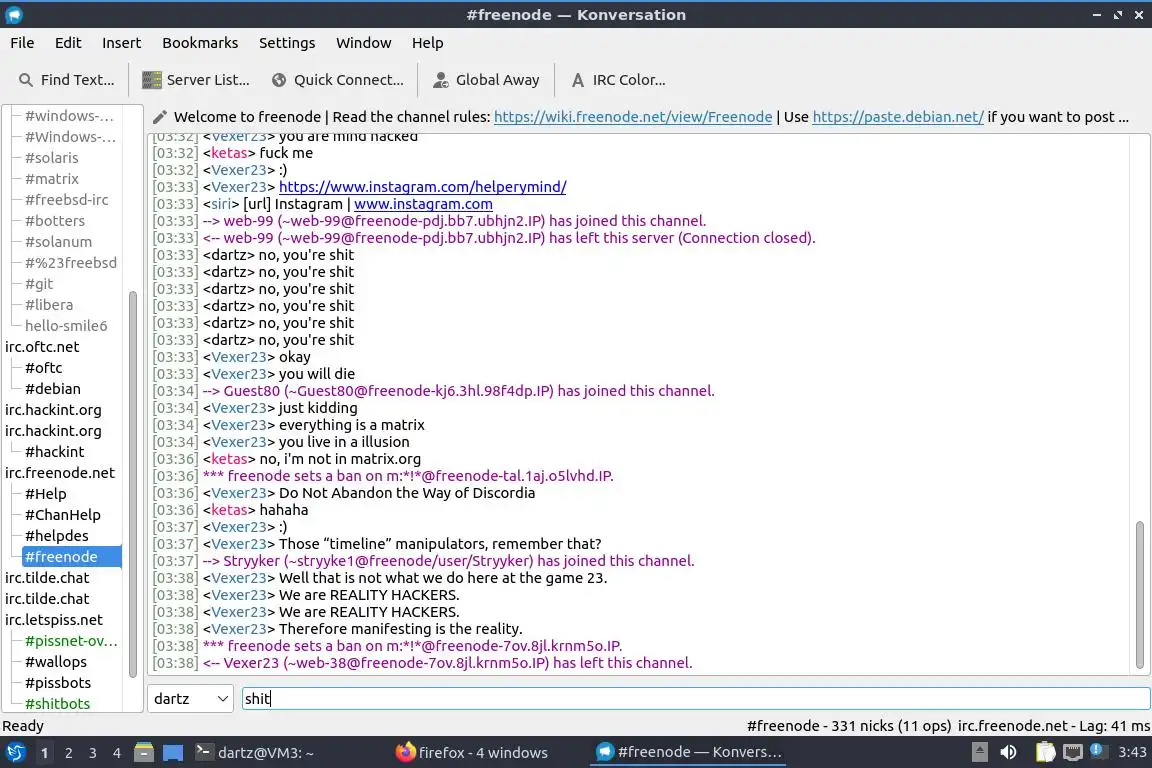Open the Insert menu

pyautogui.click(x=121, y=43)
